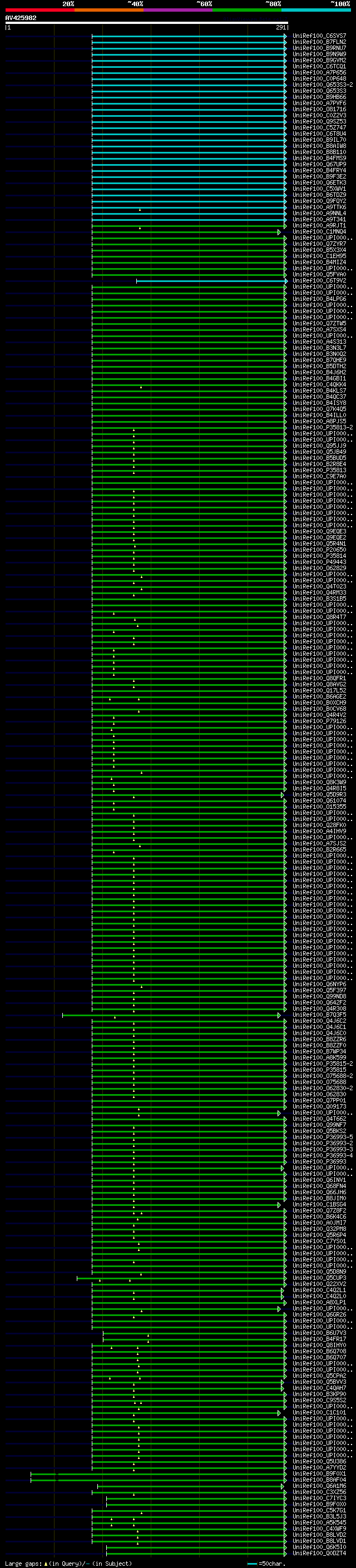The width and height of the screenshot is (356, 1568).
Task: Select UniRef100_Q5FVA0 label
Action: pos(319,275)
